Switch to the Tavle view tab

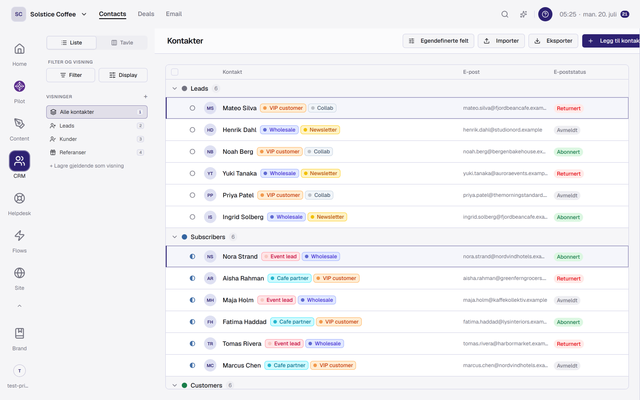click(x=122, y=42)
